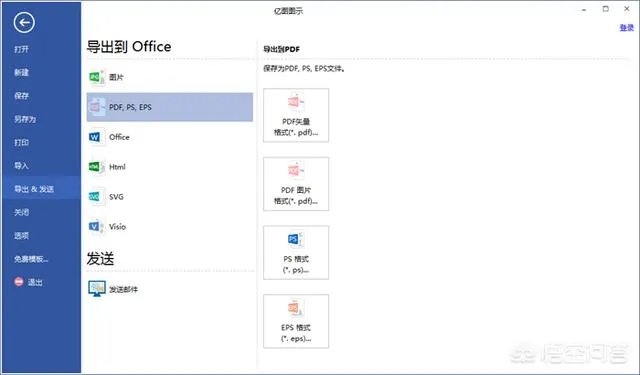Click the PDF 图片格式 tile icon
The width and height of the screenshot is (640, 375).
296,171
